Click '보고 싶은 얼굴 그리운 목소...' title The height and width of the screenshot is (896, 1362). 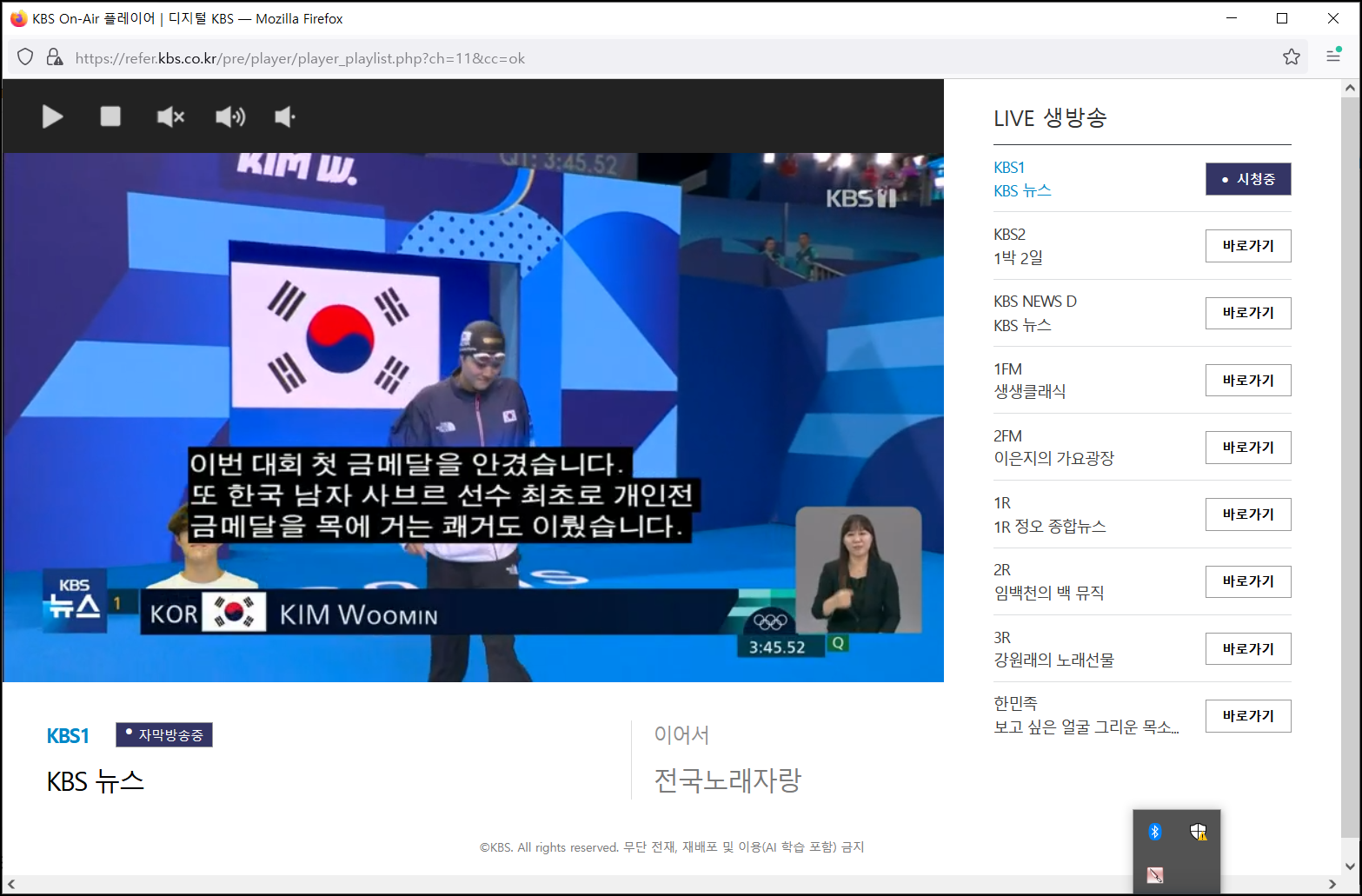coord(1086,727)
